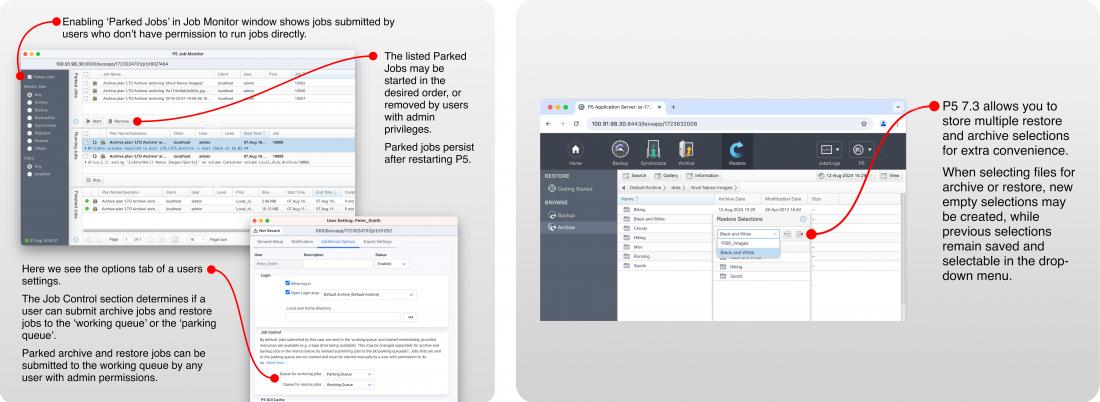
Task: Open the View toolbar button
Action: point(890,175)
